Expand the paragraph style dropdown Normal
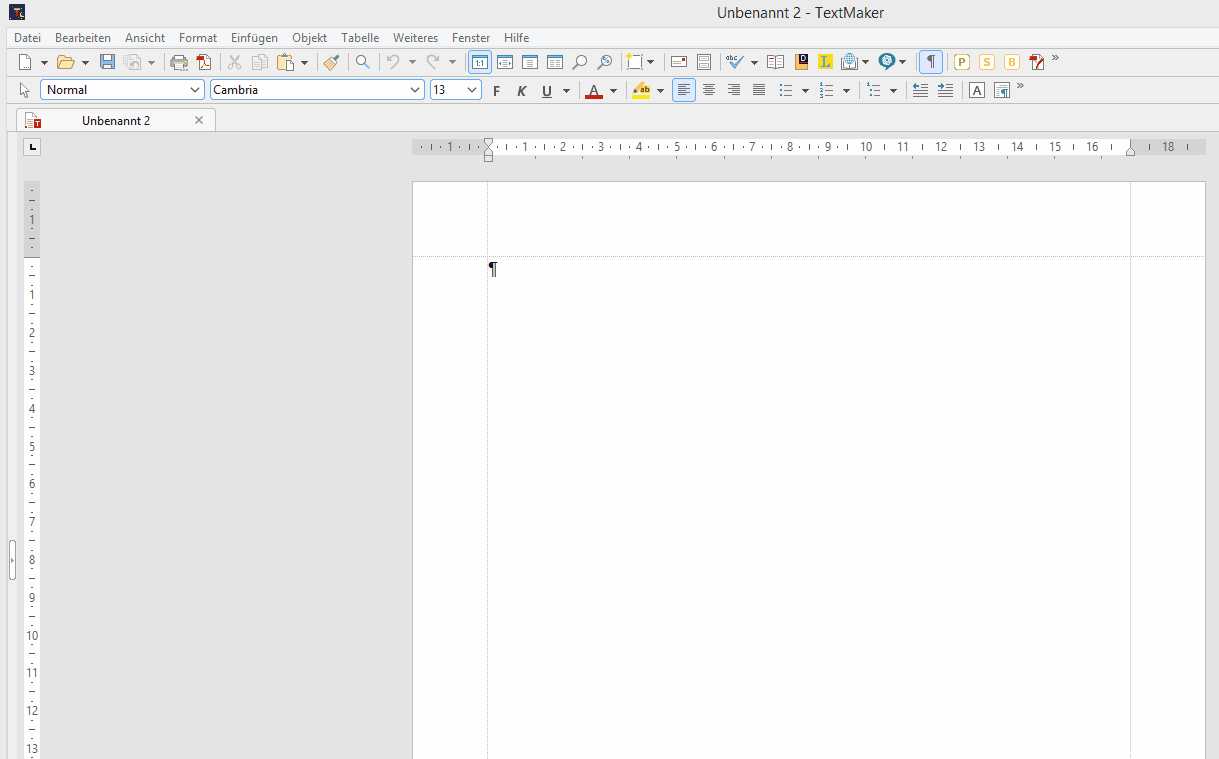The image size is (1219, 759). (x=195, y=90)
